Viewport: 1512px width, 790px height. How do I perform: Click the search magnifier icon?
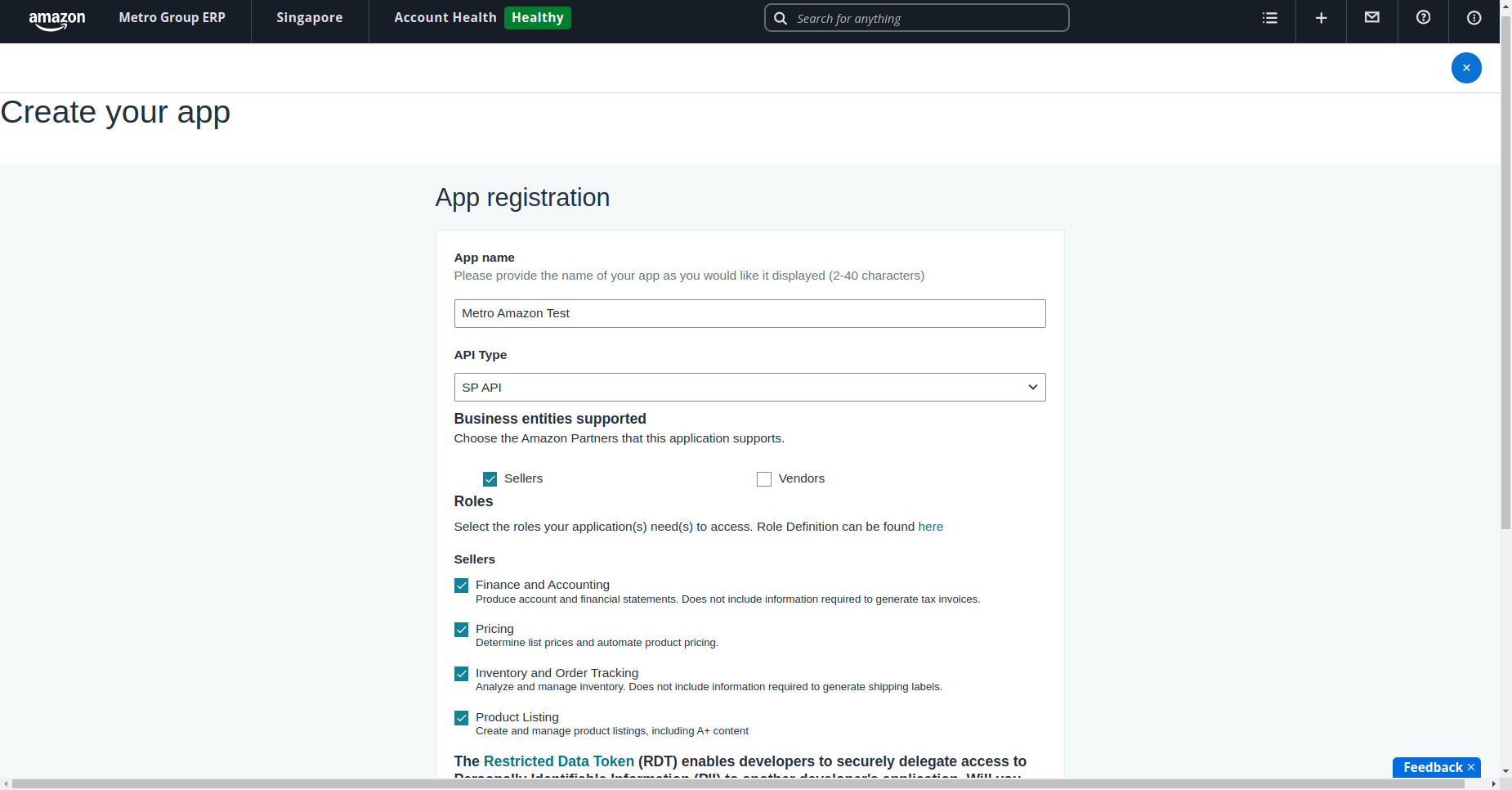781,18
